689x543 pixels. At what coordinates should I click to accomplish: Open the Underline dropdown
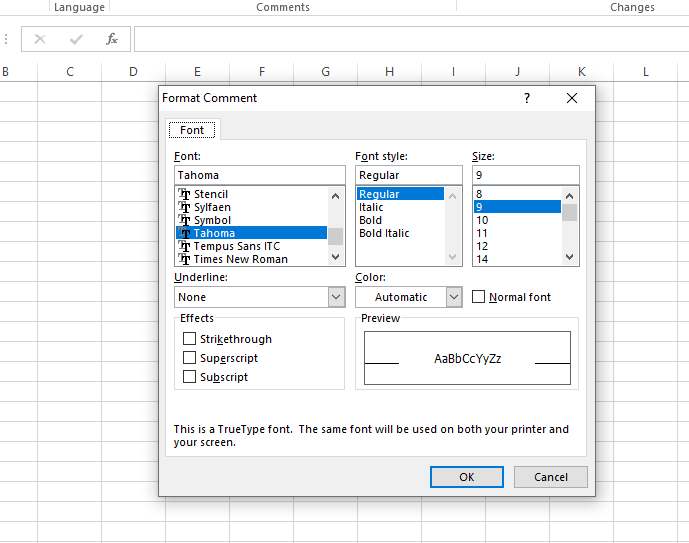(x=336, y=297)
